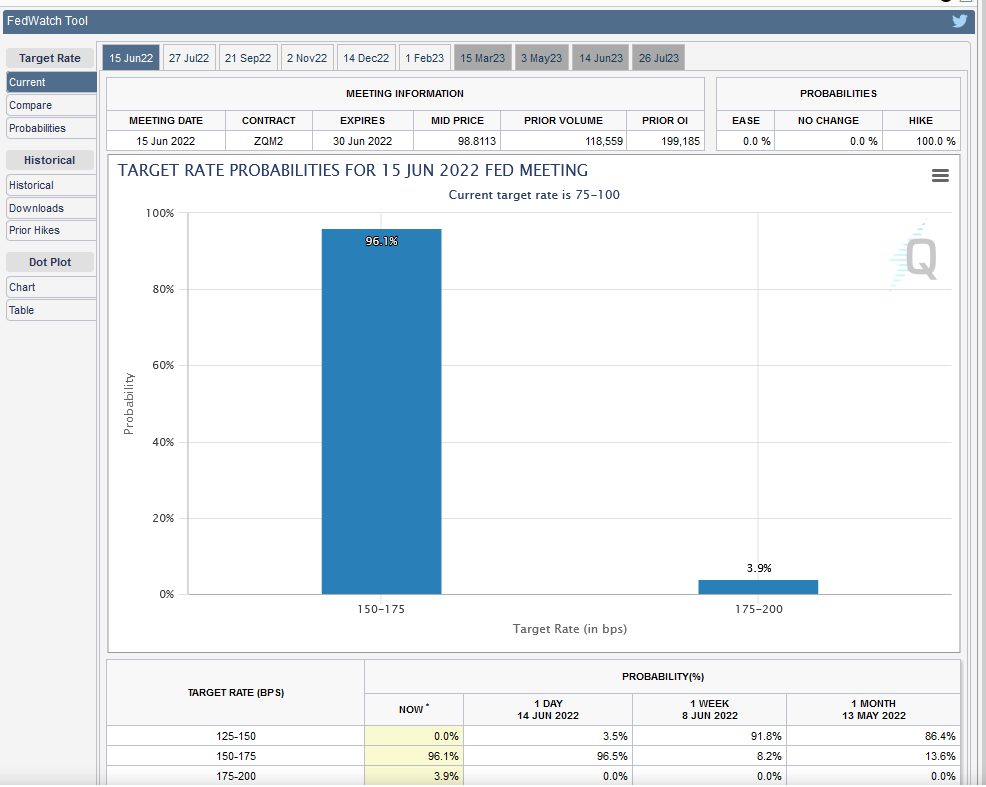Click the 1 MONTH value 86.4%
Screen dimensions: 986x787
tap(939, 736)
